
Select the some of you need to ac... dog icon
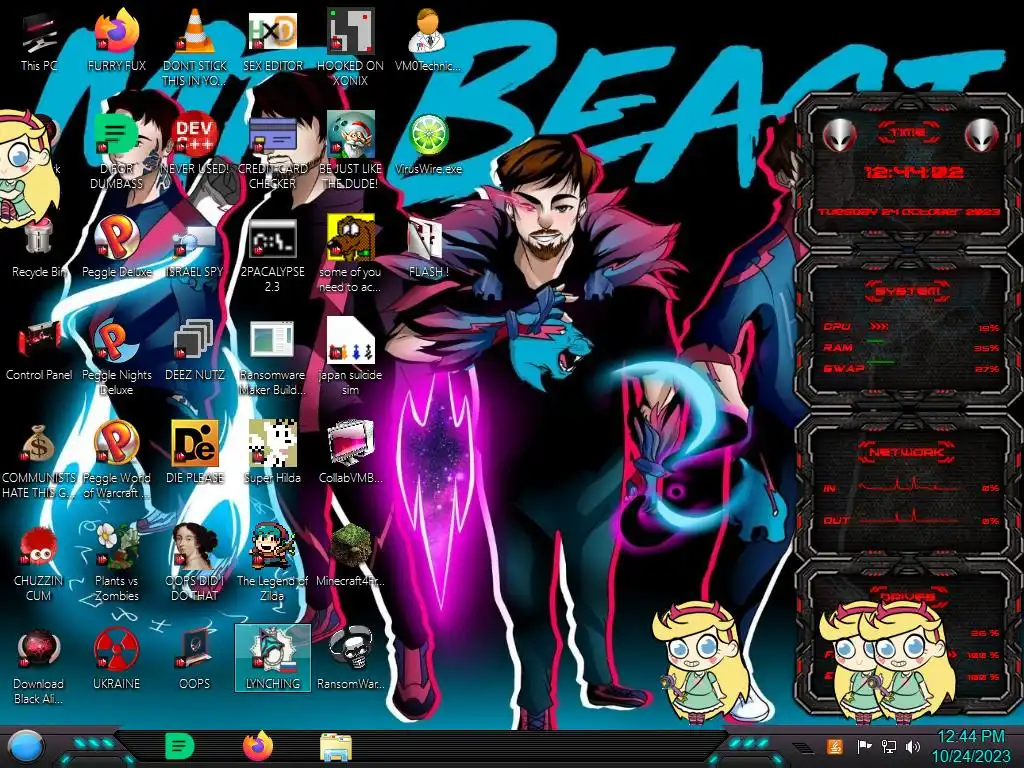coord(351,238)
